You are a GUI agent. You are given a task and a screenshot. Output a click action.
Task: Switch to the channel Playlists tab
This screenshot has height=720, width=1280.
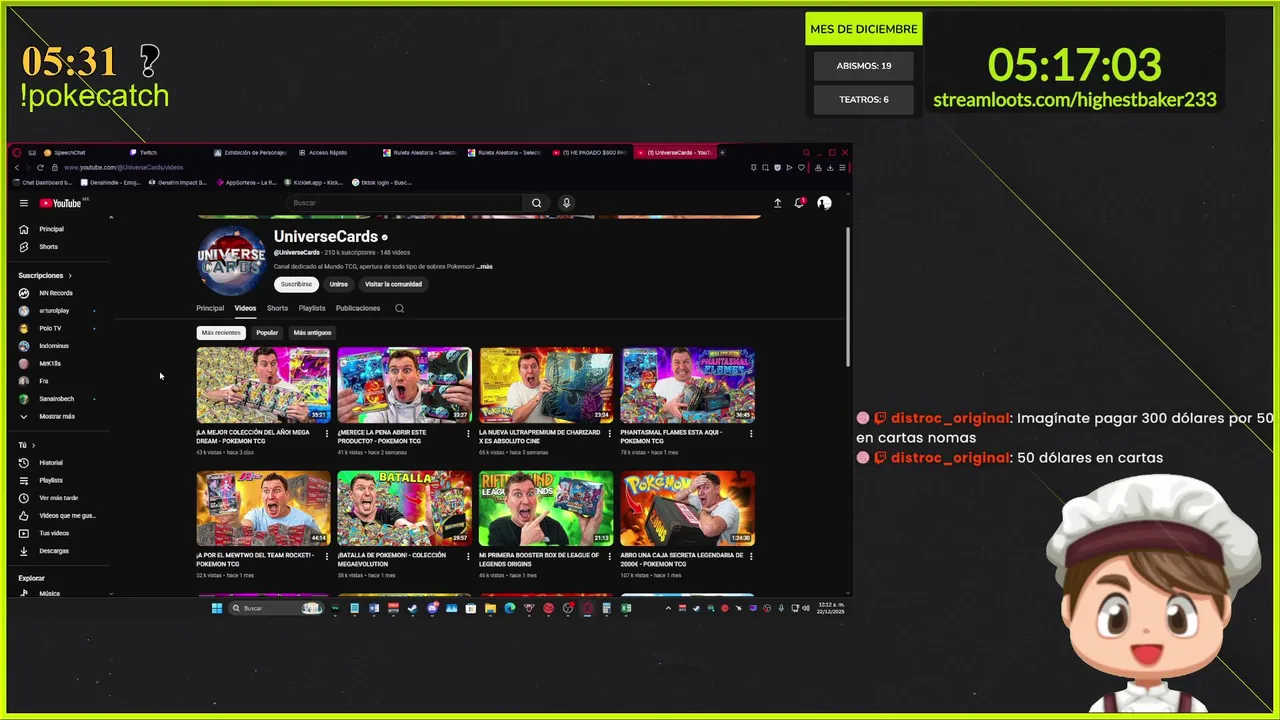point(312,308)
